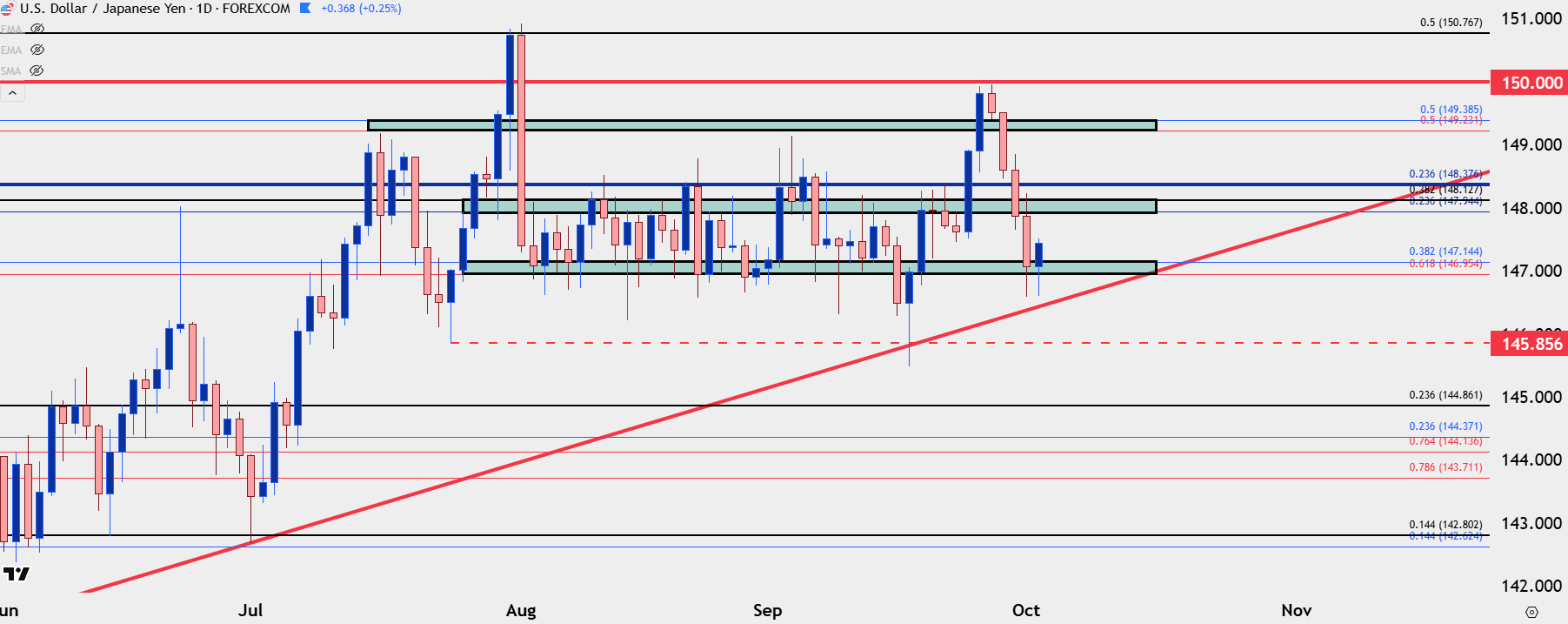Click the Nov label on the time axis

tap(1296, 610)
